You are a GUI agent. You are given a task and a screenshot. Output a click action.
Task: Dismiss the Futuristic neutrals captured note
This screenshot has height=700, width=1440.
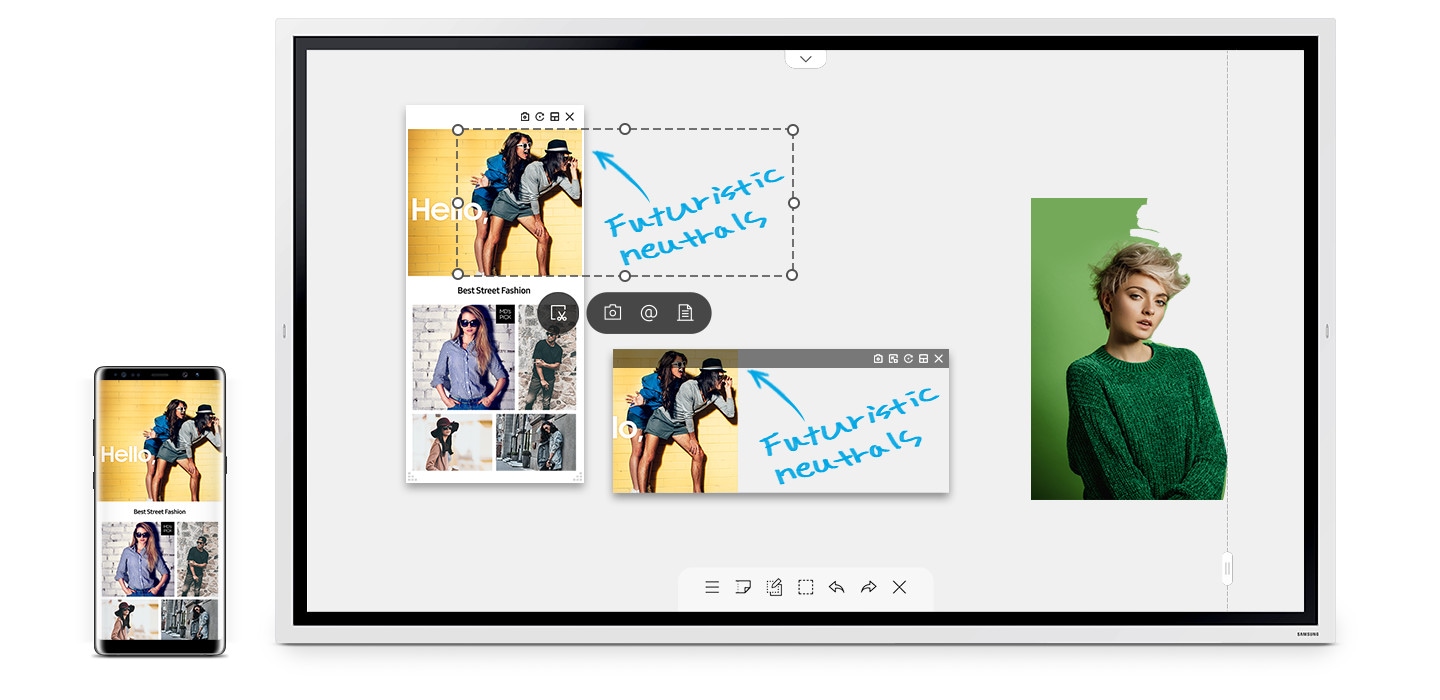point(938,358)
